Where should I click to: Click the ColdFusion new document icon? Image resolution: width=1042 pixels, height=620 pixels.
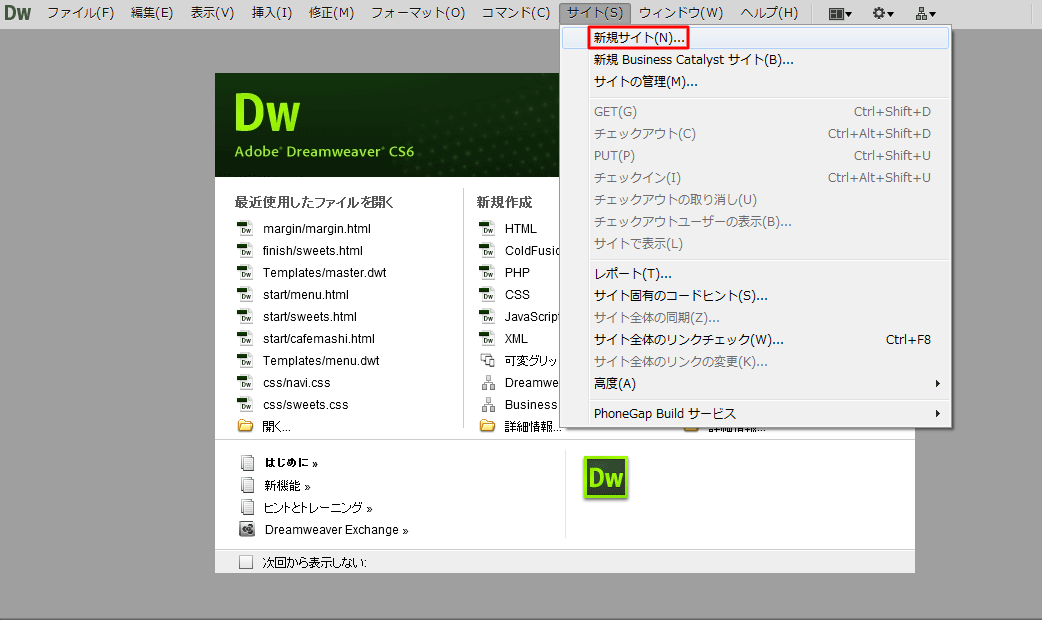point(487,251)
